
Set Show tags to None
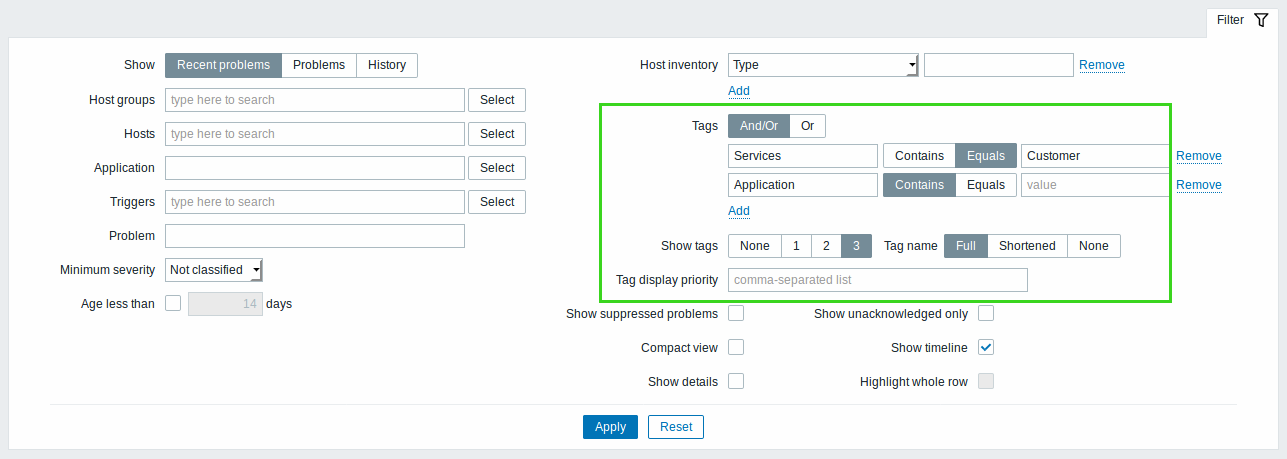(755, 246)
